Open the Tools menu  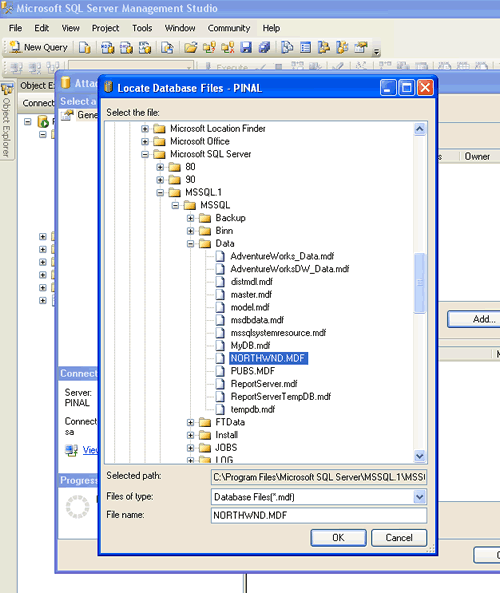pos(142,28)
